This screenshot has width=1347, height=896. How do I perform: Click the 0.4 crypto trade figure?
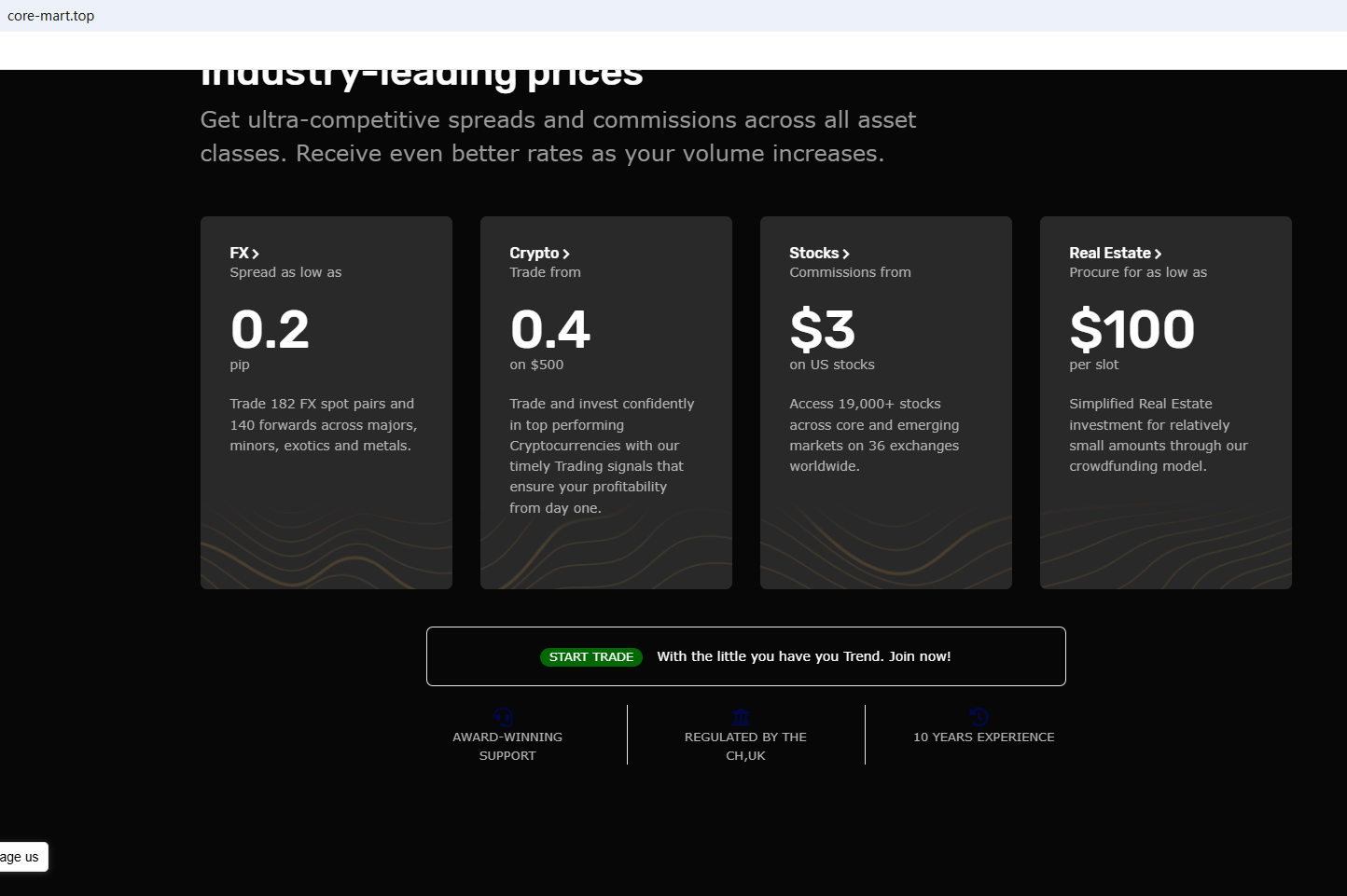pos(550,329)
